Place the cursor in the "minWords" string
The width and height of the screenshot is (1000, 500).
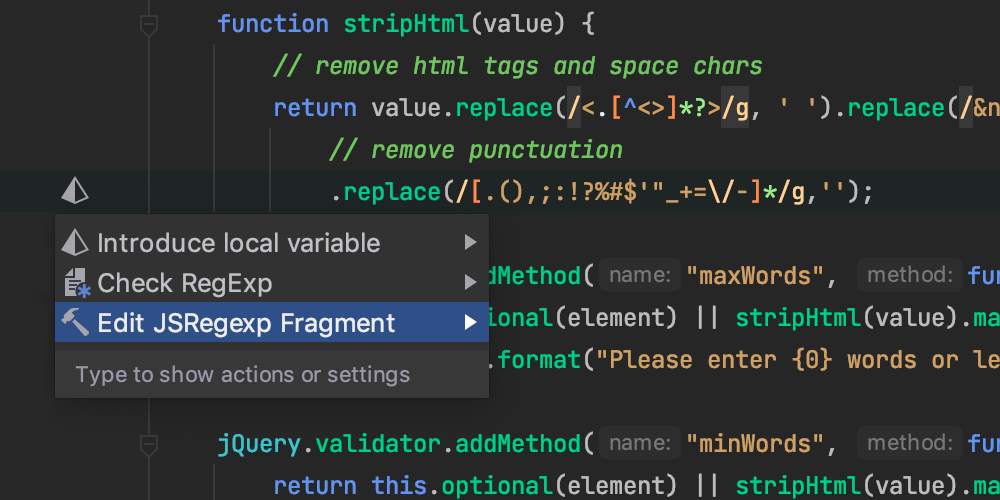tap(757, 443)
